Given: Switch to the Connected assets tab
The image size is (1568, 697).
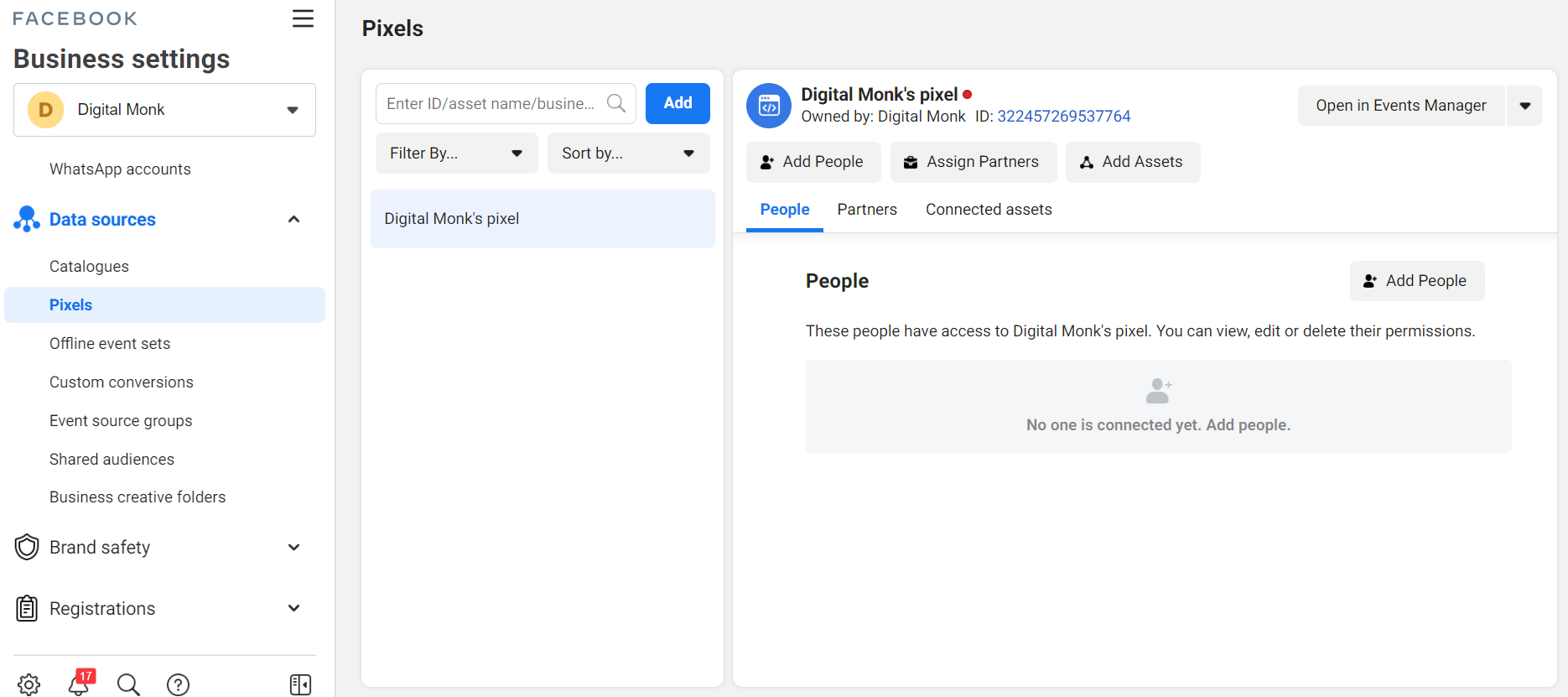Looking at the screenshot, I should [989, 210].
